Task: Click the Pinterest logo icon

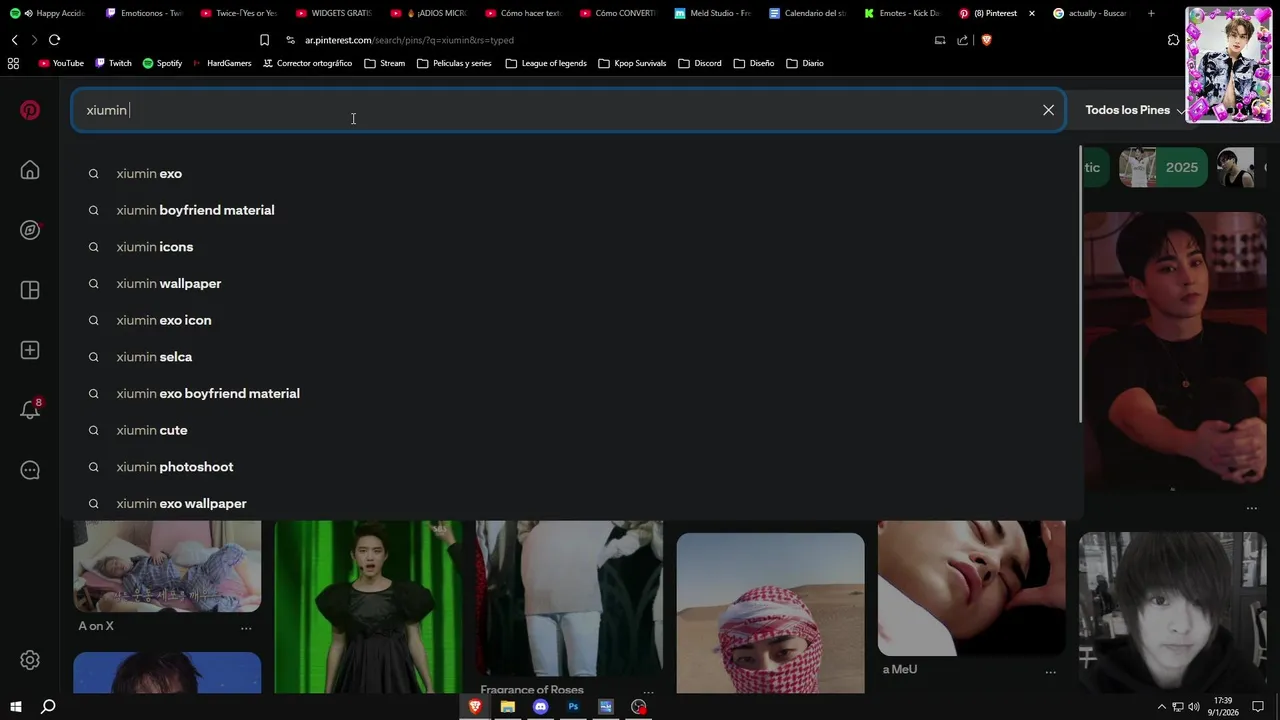Action: click(30, 110)
